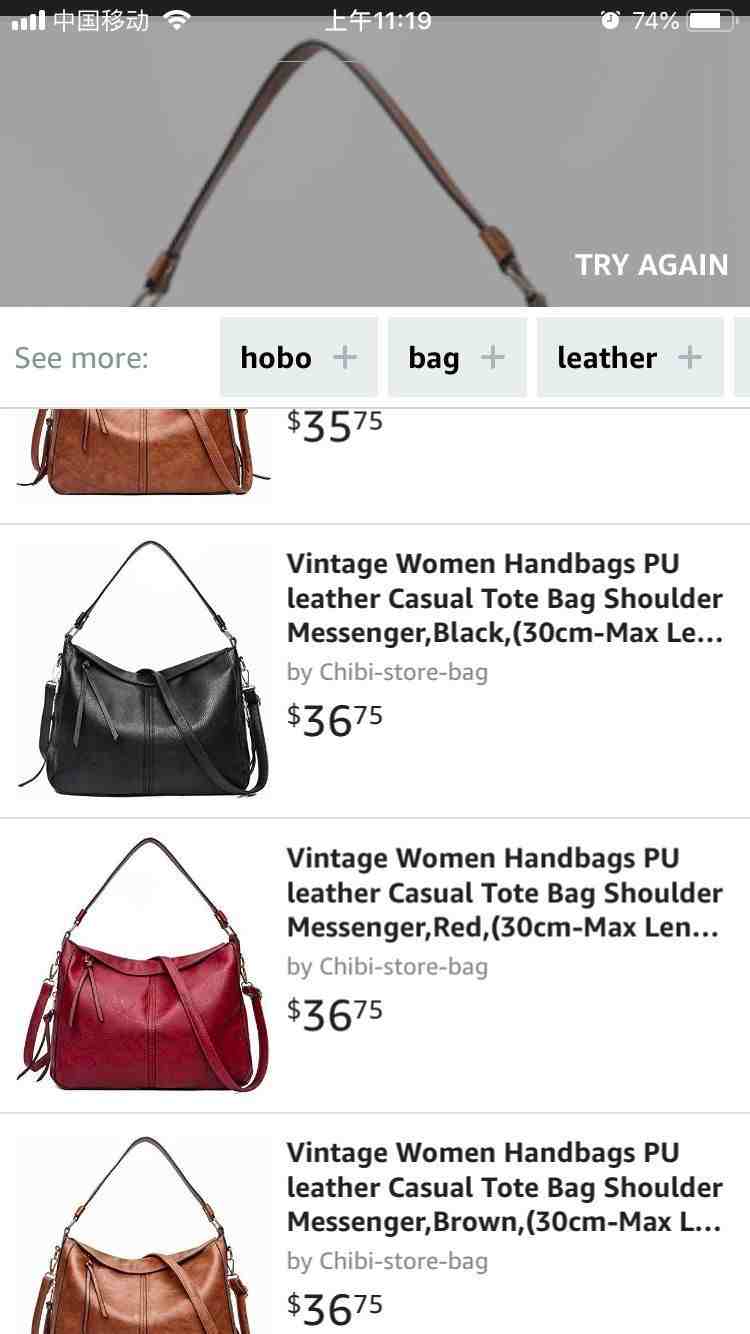Add bag keyword filter
750x1334 pixels.
[457, 357]
